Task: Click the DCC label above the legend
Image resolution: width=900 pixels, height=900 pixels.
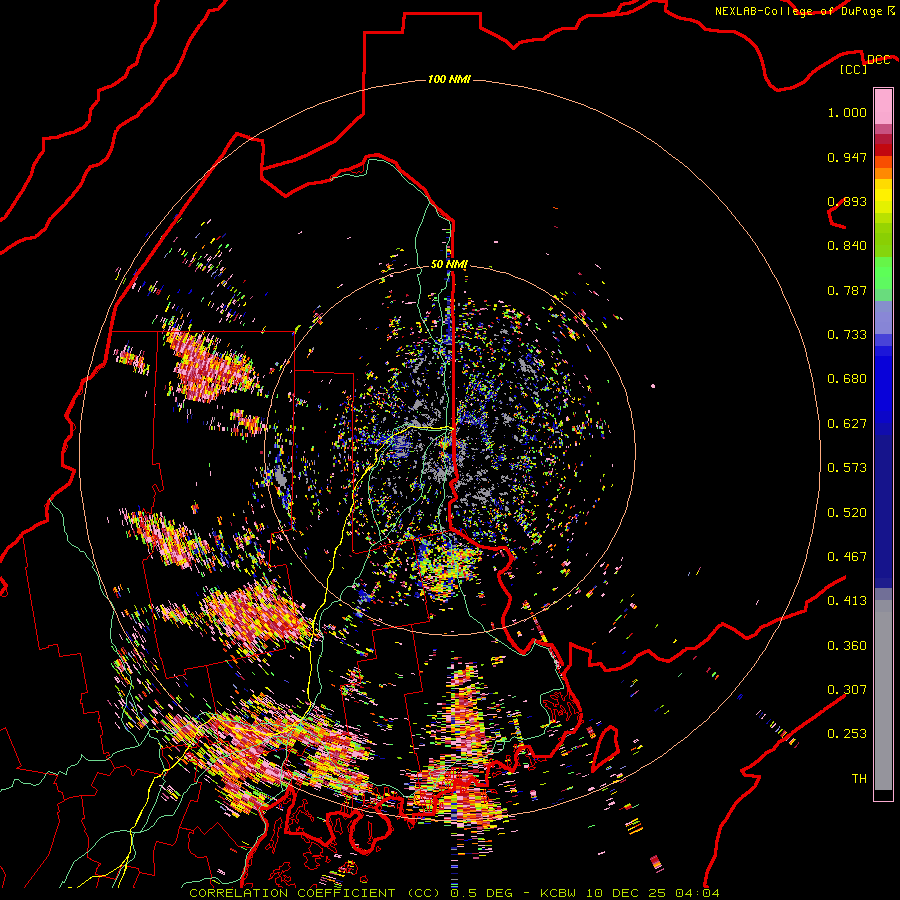Action: tap(879, 60)
